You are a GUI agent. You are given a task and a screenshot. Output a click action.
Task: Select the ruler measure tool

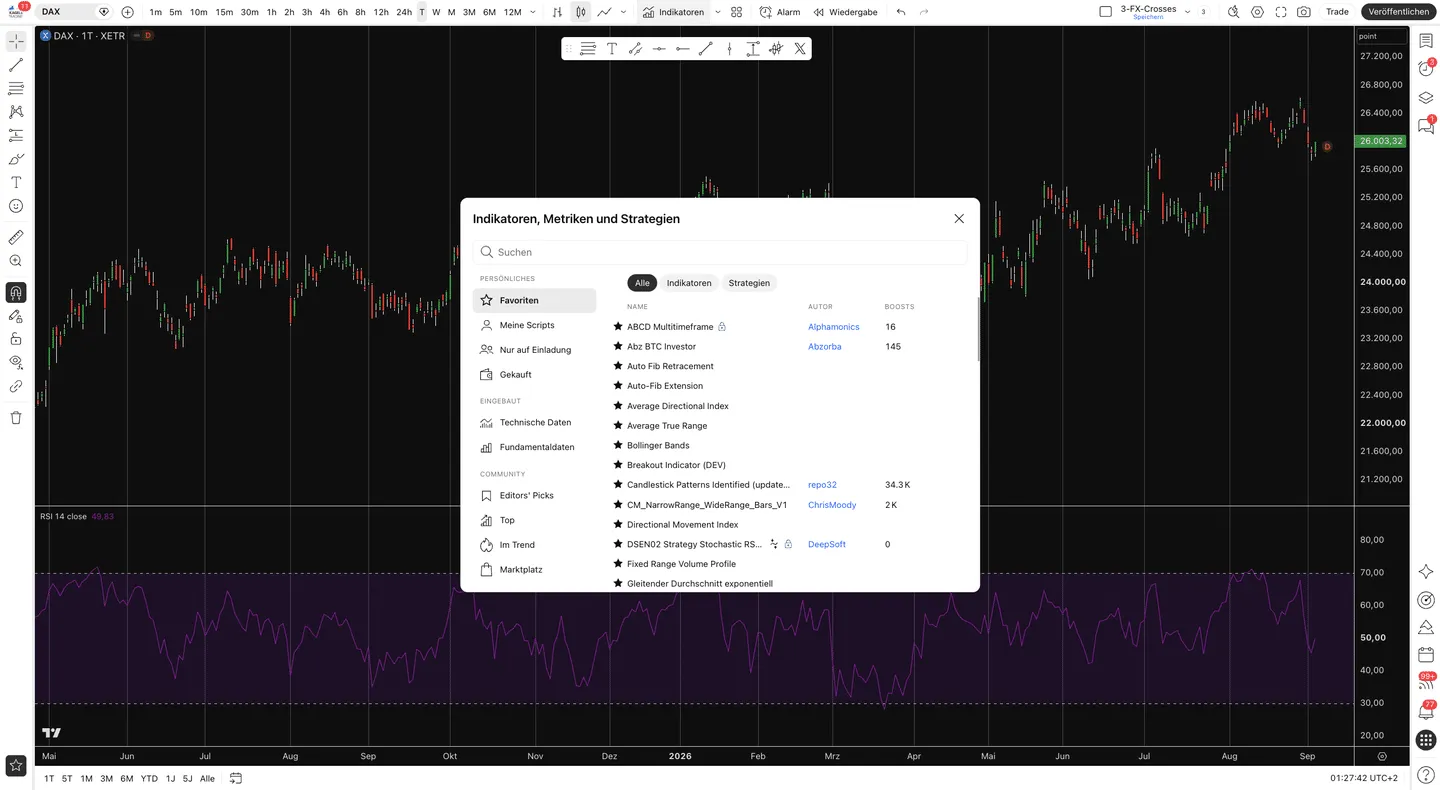point(16,237)
